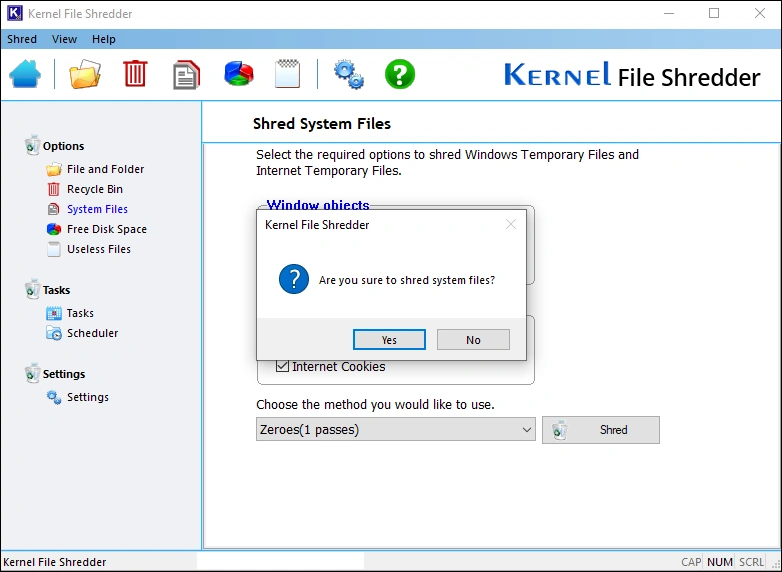Click the Home icon in the toolbar
Image resolution: width=782 pixels, height=572 pixels.
pos(26,75)
